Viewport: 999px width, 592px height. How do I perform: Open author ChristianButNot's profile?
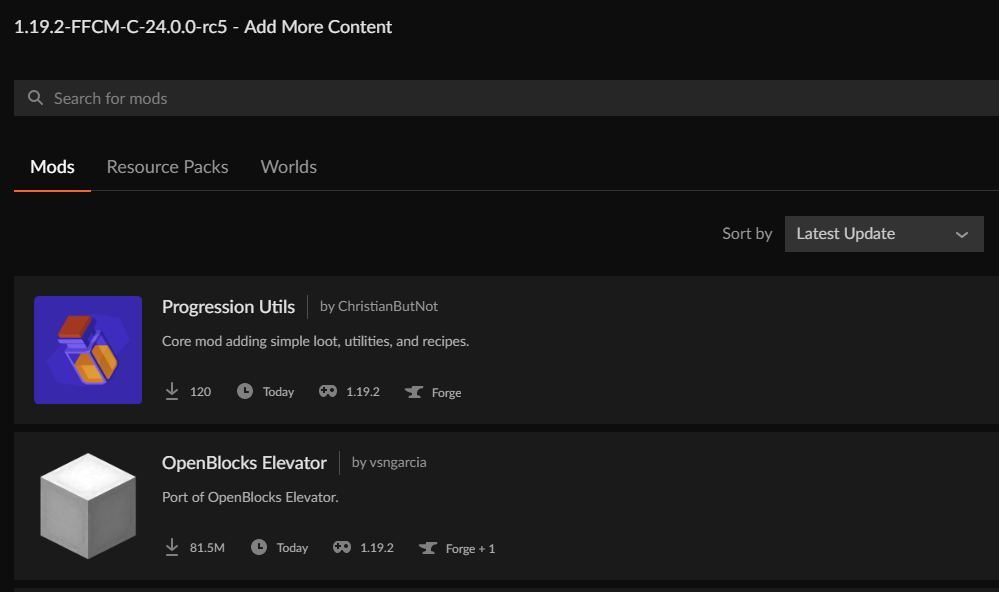pyautogui.click(x=387, y=306)
